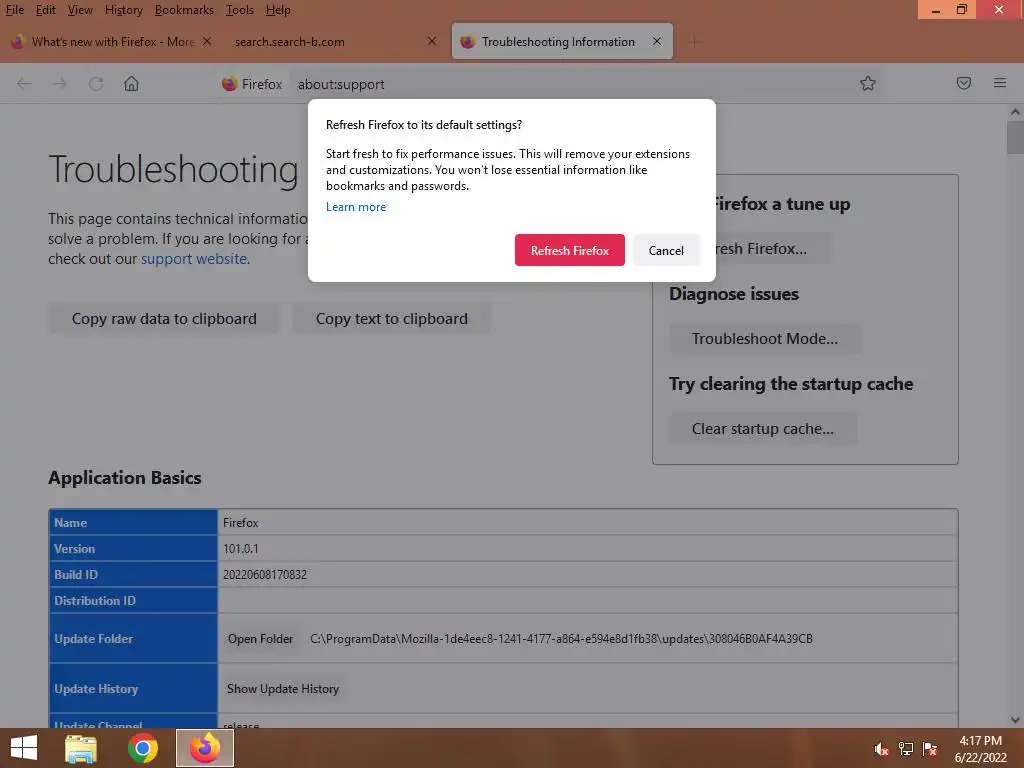
Task: Open the network tray icon
Action: (906, 749)
